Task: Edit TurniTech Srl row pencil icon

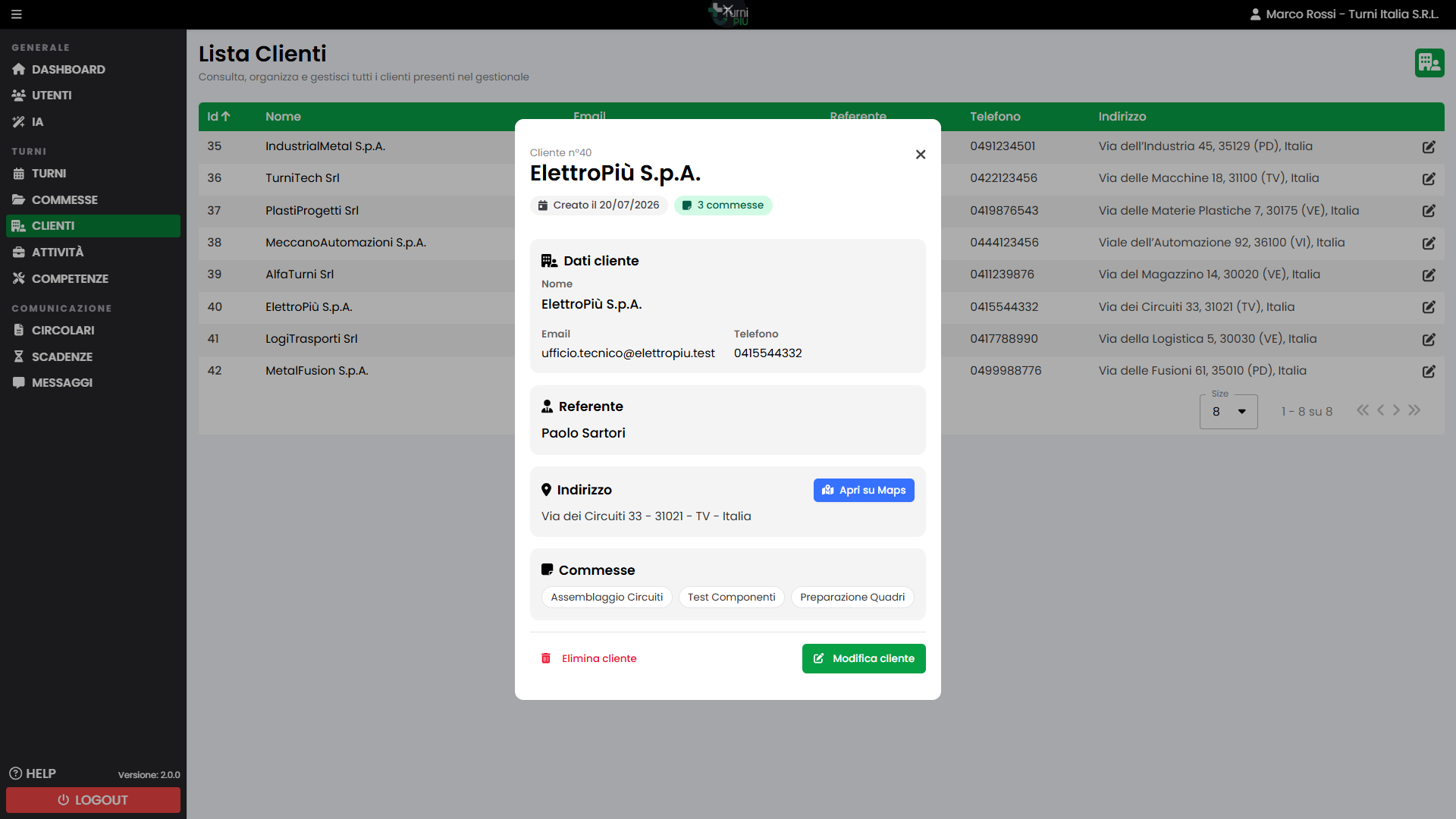Action: 1429,179
